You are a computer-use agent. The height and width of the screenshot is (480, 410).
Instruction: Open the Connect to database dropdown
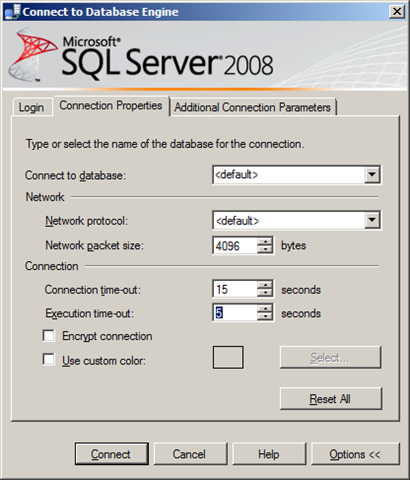click(372, 174)
